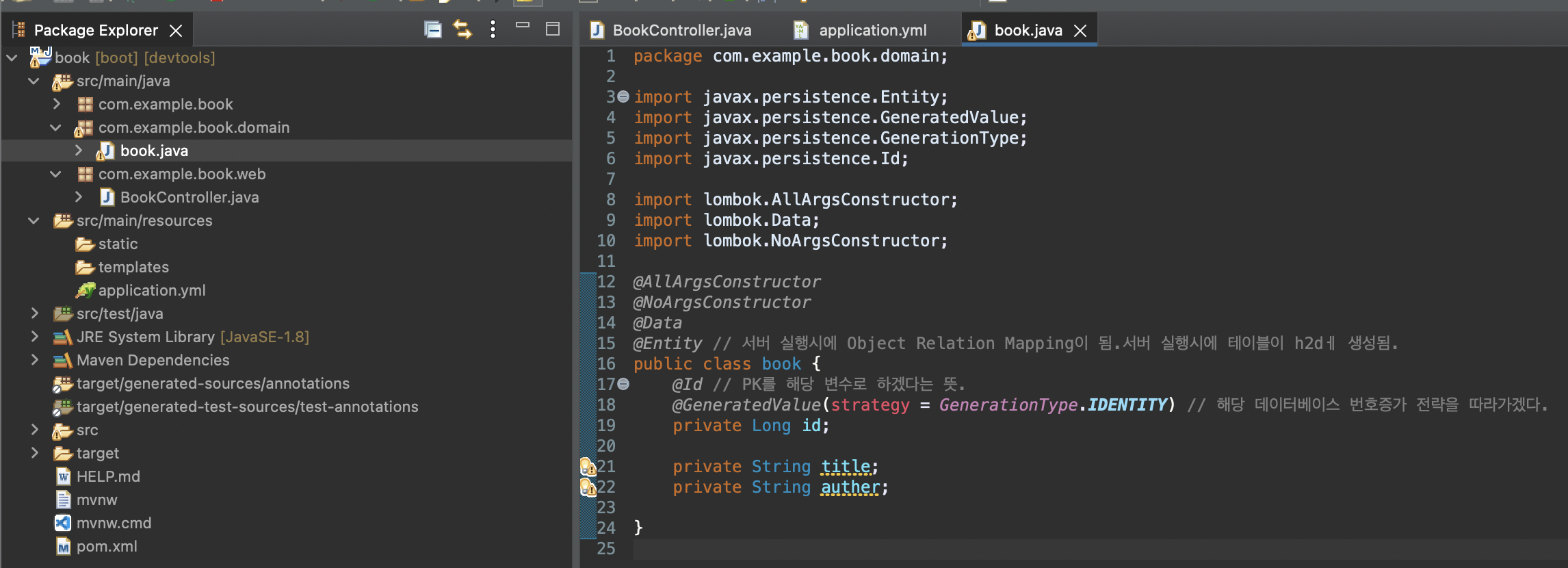The height and width of the screenshot is (568, 1568).
Task: Click the com.example.book package icon
Action: coord(85,104)
